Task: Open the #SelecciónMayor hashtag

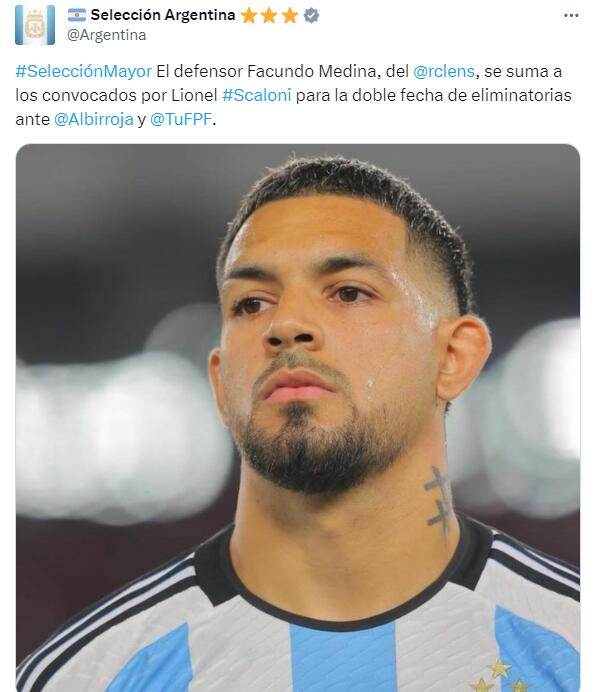Action: (x=83, y=71)
